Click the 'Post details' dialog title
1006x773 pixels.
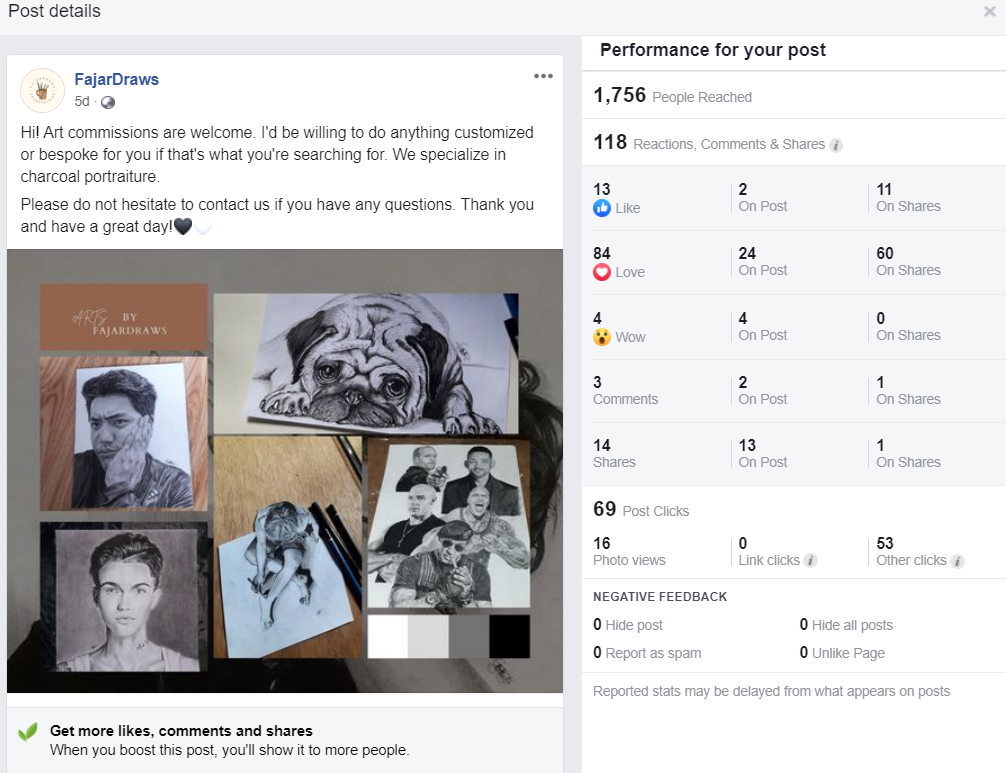point(54,11)
